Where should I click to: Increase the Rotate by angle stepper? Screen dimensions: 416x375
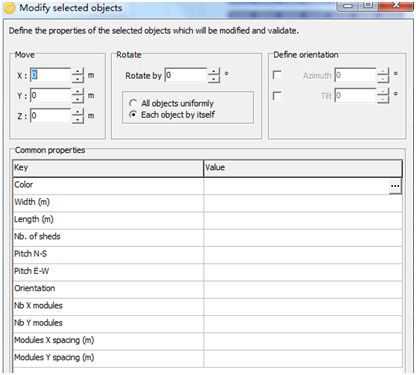[214, 72]
